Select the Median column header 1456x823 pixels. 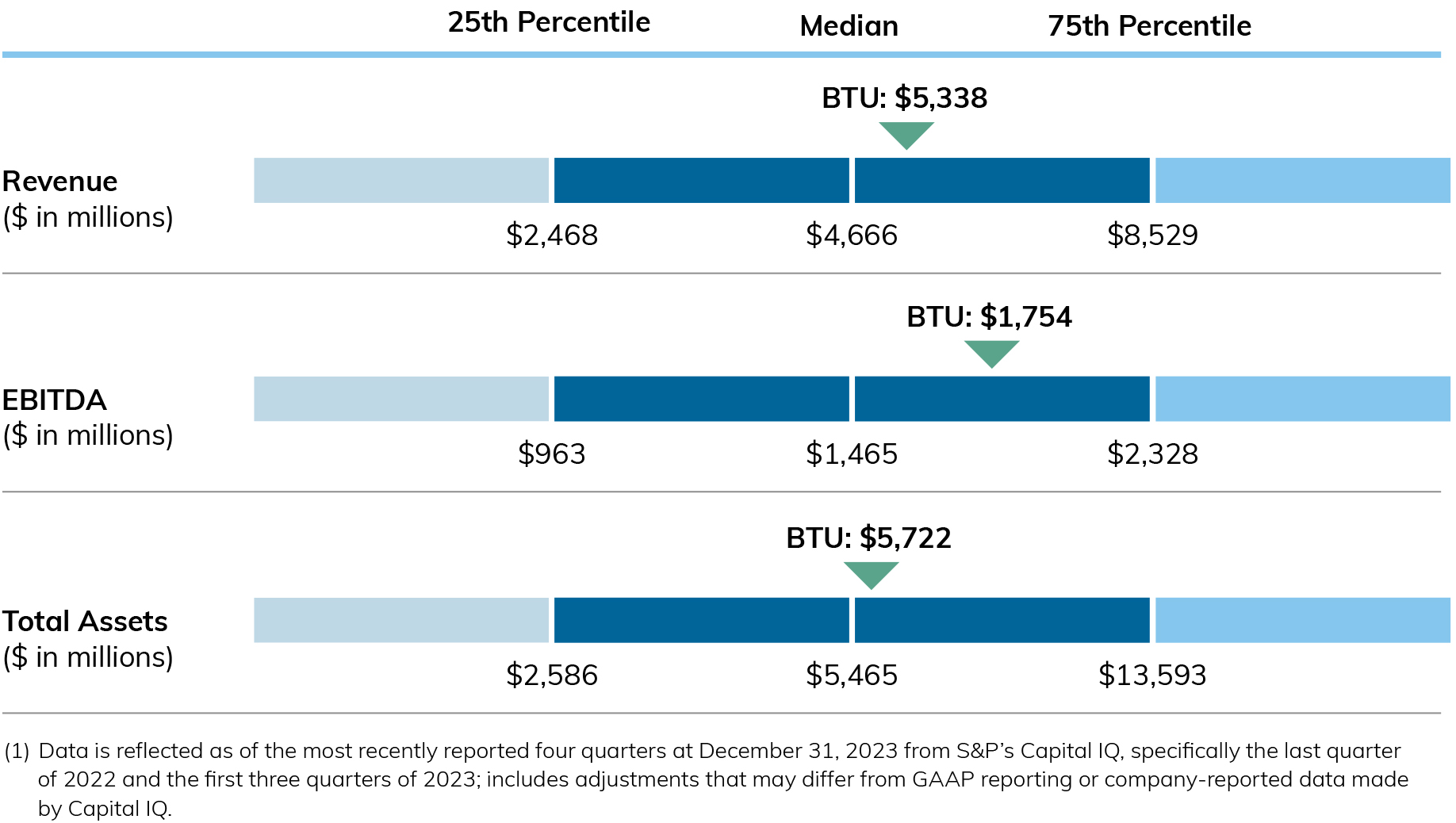pos(849,26)
